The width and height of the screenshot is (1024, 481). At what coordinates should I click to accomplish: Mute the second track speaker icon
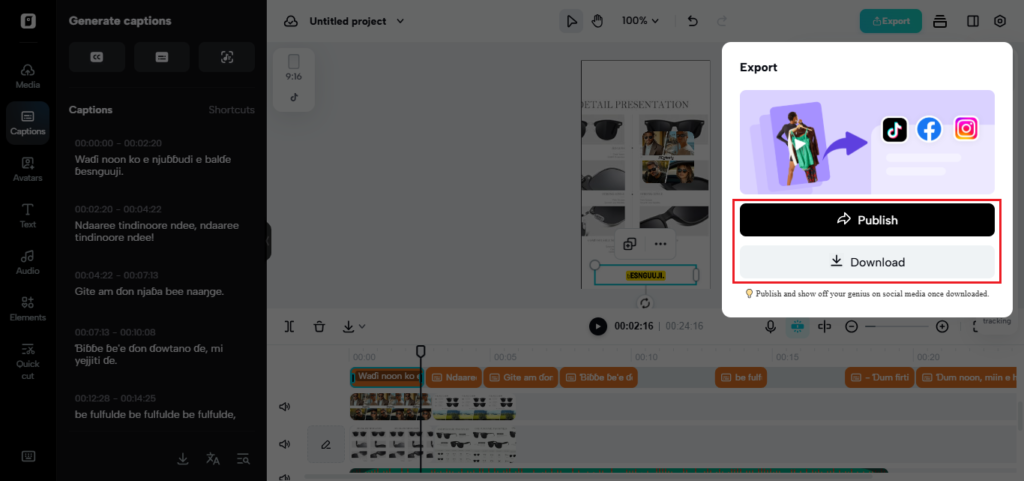(x=285, y=444)
